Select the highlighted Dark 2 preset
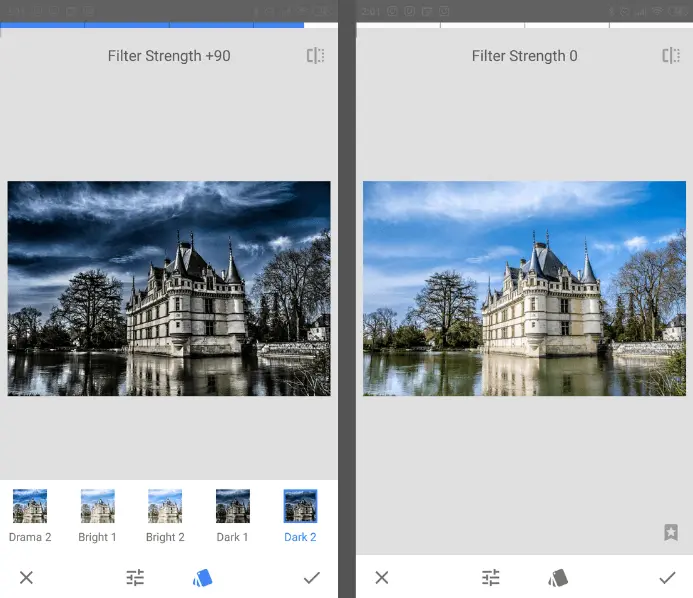The image size is (693, 598). point(300,508)
